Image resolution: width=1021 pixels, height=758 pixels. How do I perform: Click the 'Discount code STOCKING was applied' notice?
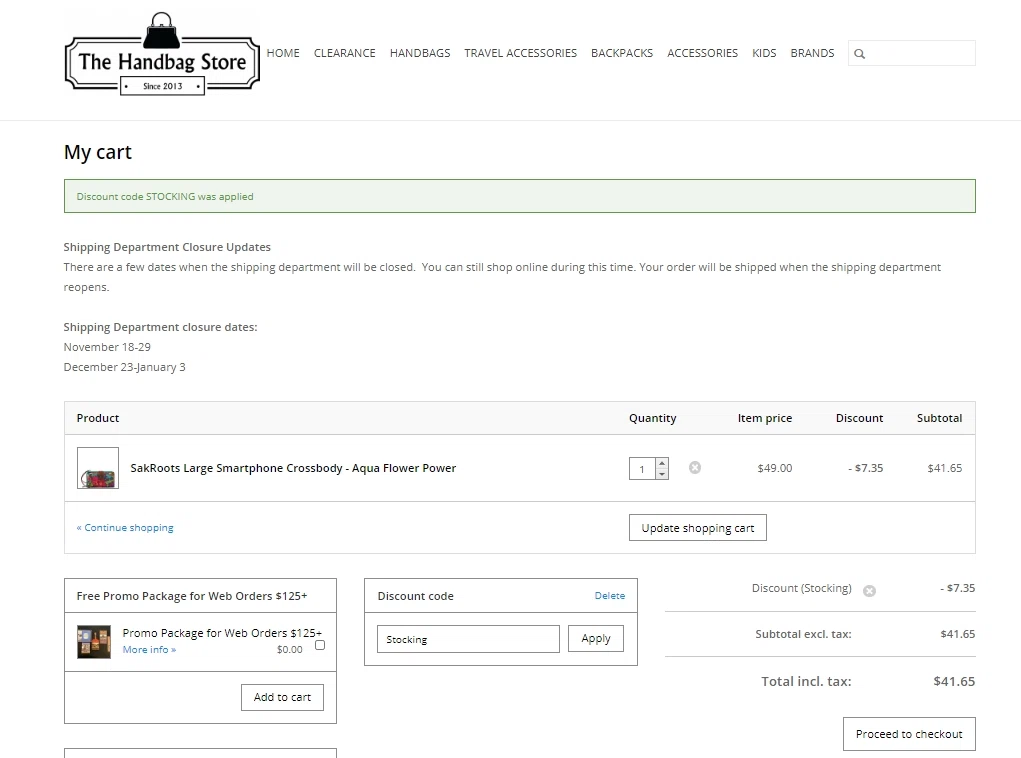[x=520, y=196]
